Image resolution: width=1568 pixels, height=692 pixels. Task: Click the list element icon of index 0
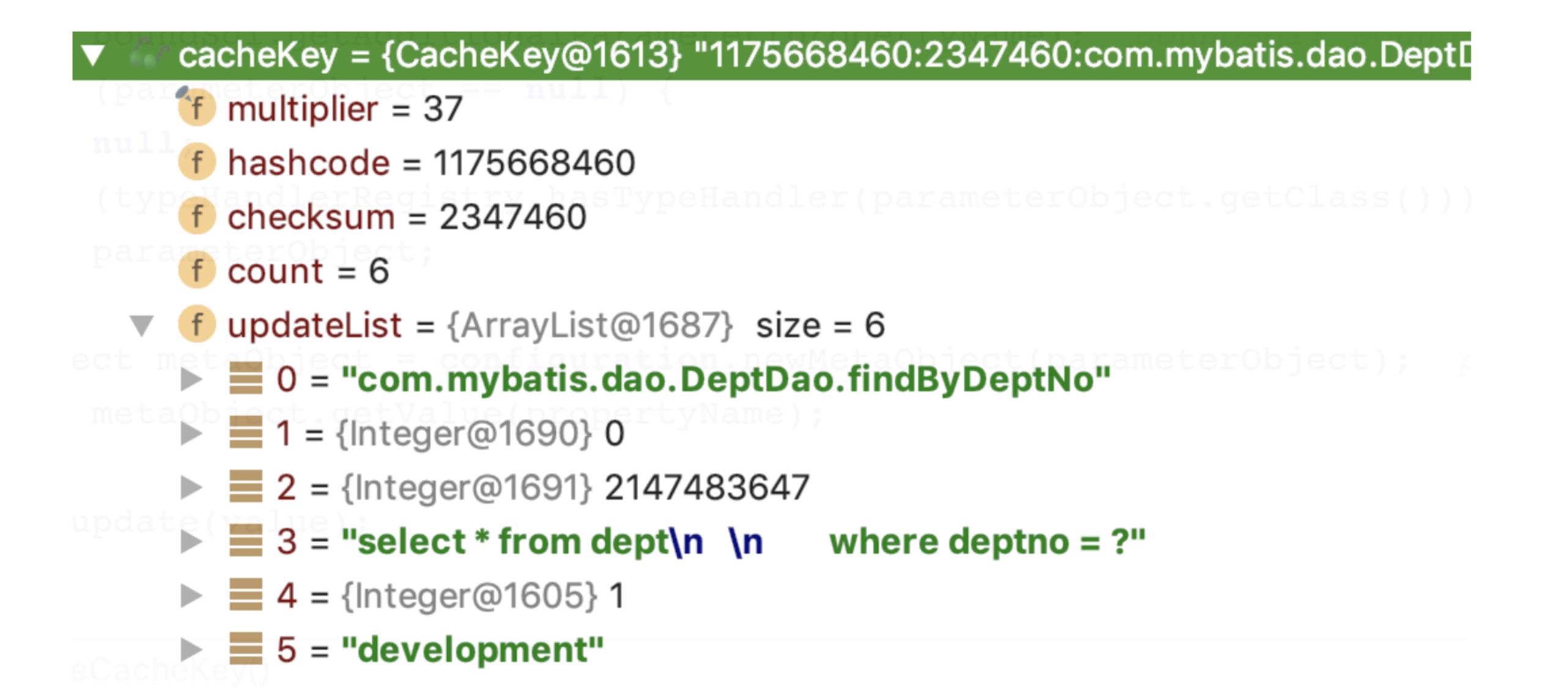246,379
